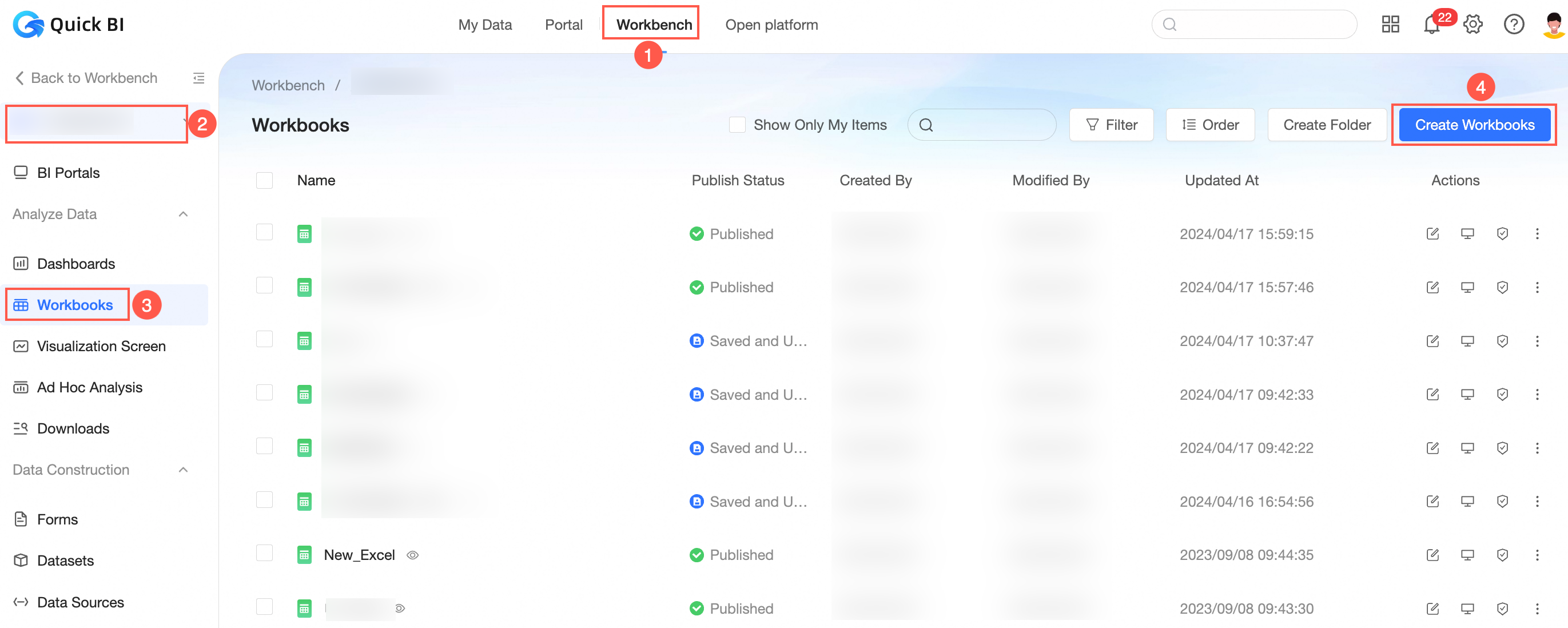Viewport: 1568px width, 628px height.
Task: Focus the workbooks search field
Action: click(982, 125)
